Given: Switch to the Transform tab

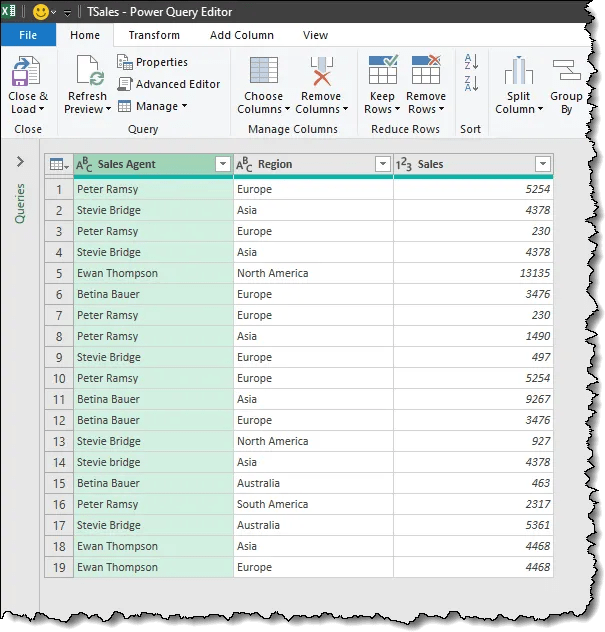Looking at the screenshot, I should coord(154,35).
